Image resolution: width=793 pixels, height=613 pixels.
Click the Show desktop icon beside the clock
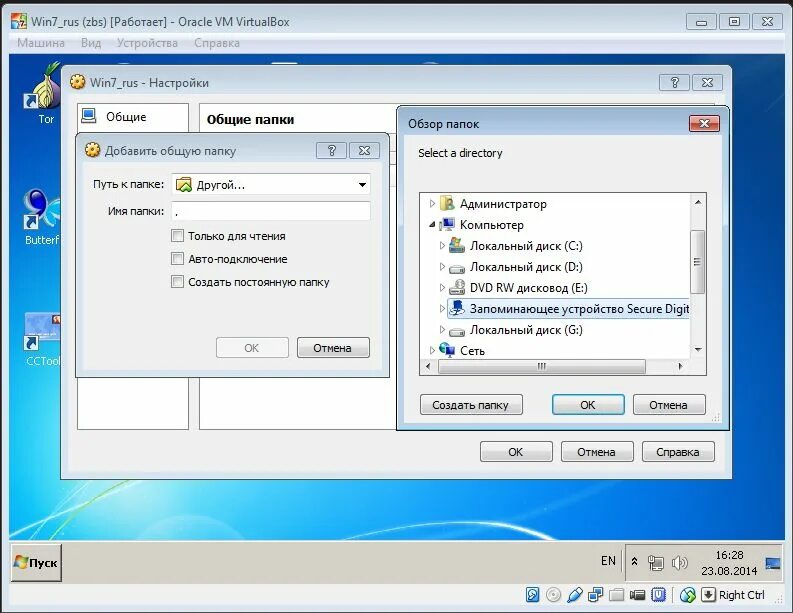pyautogui.click(x=773, y=563)
